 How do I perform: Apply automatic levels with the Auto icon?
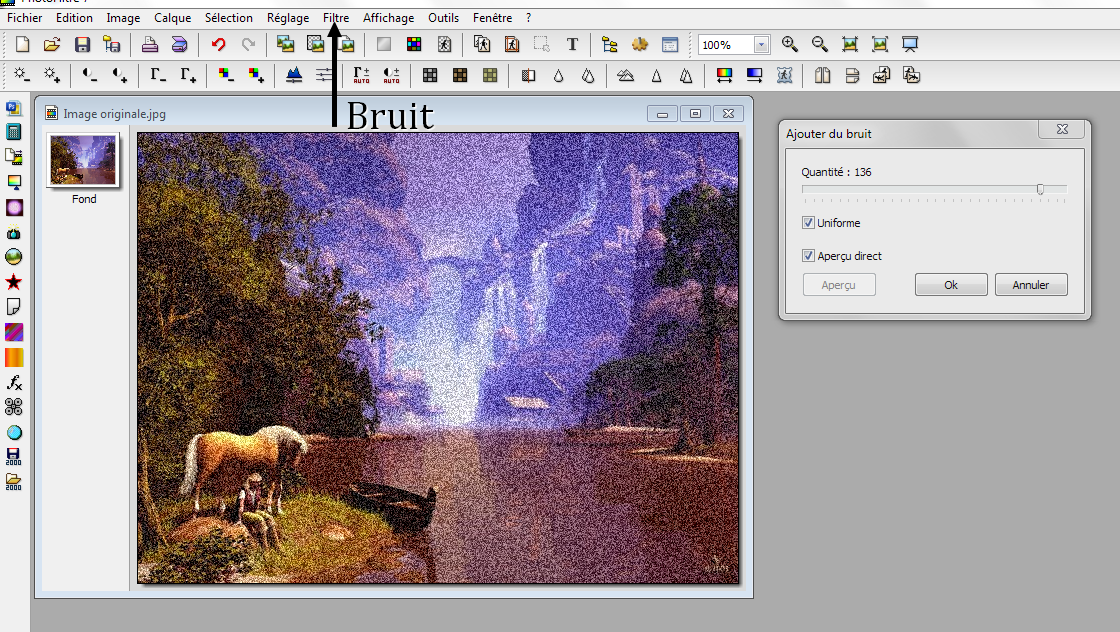pos(361,75)
